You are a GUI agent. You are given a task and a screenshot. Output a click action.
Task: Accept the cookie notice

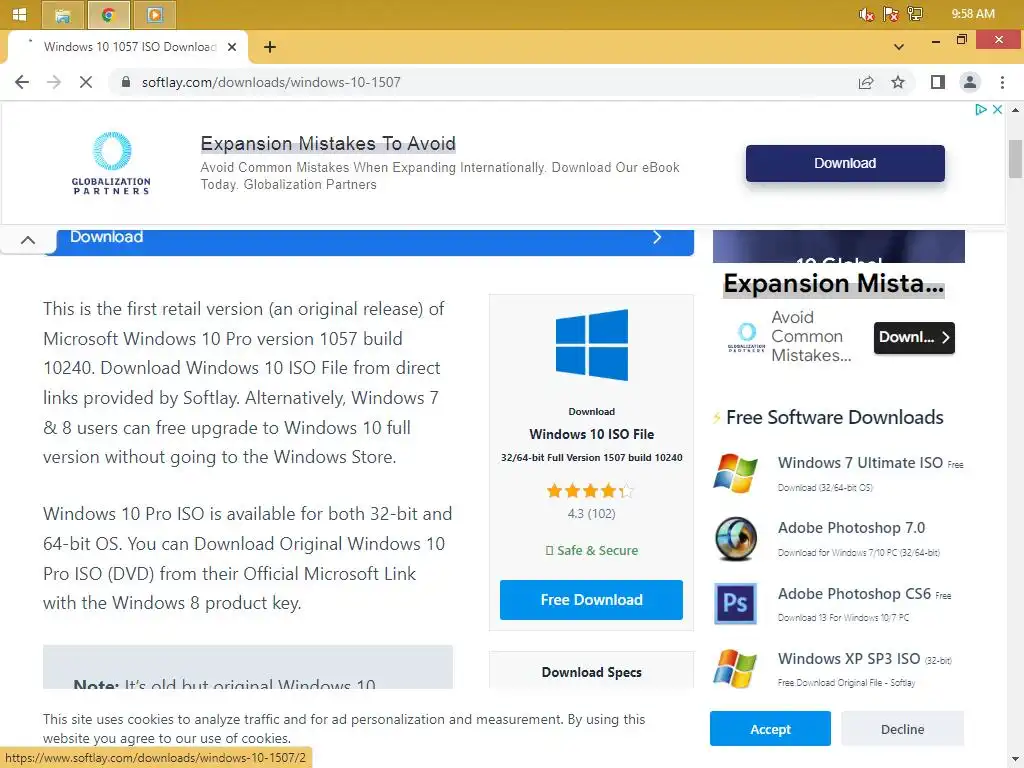(771, 729)
